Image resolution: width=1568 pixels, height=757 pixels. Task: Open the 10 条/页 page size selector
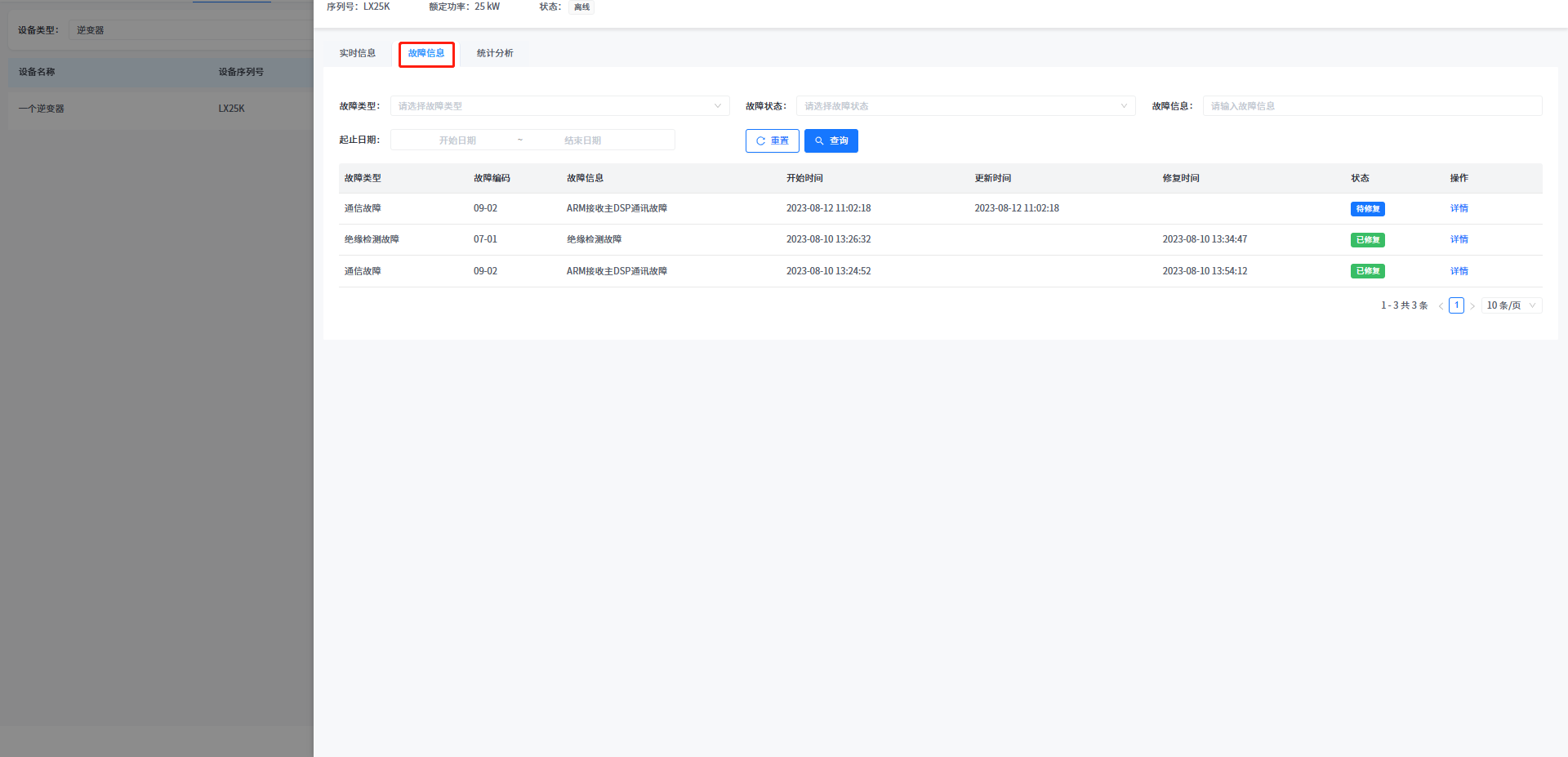pos(1511,305)
